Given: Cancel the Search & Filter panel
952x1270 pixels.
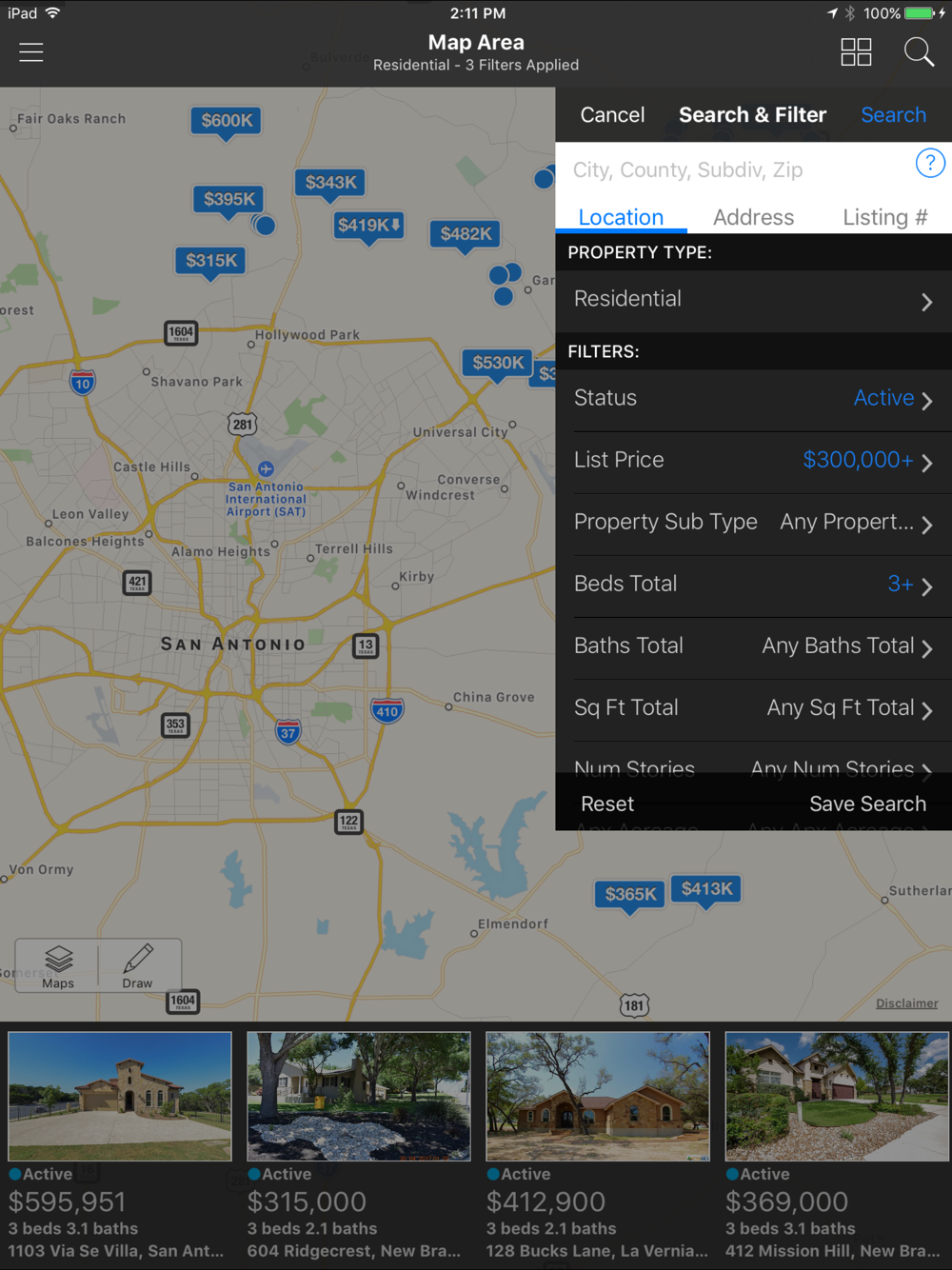Looking at the screenshot, I should [612, 115].
